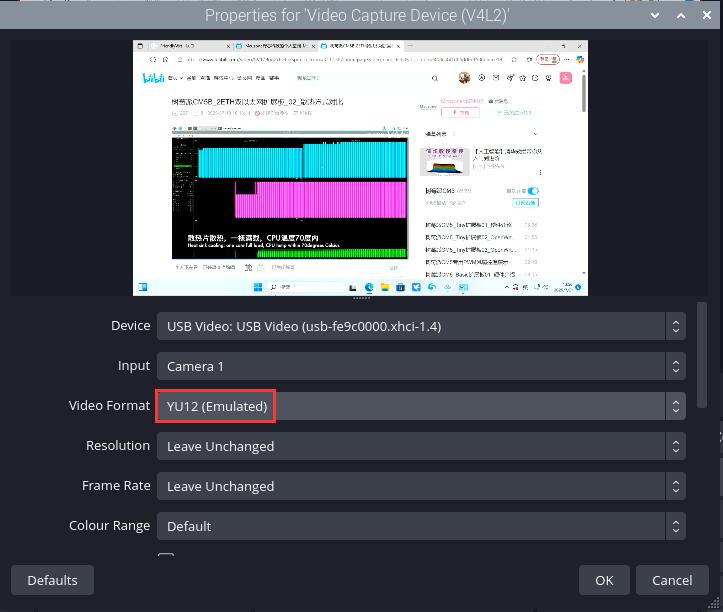This screenshot has height=612, width=723.
Task: Click the pink upload icon in the preview header
Action: tap(566, 78)
